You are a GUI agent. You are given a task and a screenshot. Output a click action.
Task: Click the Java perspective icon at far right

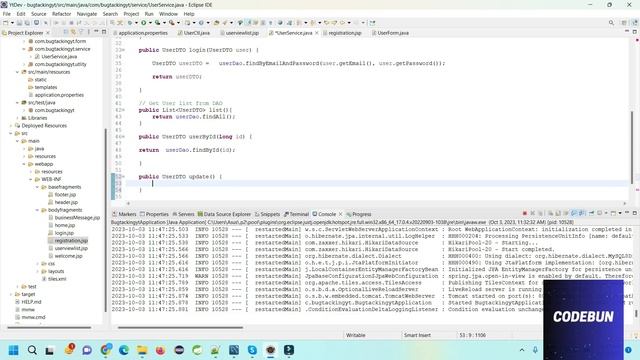click(634, 23)
